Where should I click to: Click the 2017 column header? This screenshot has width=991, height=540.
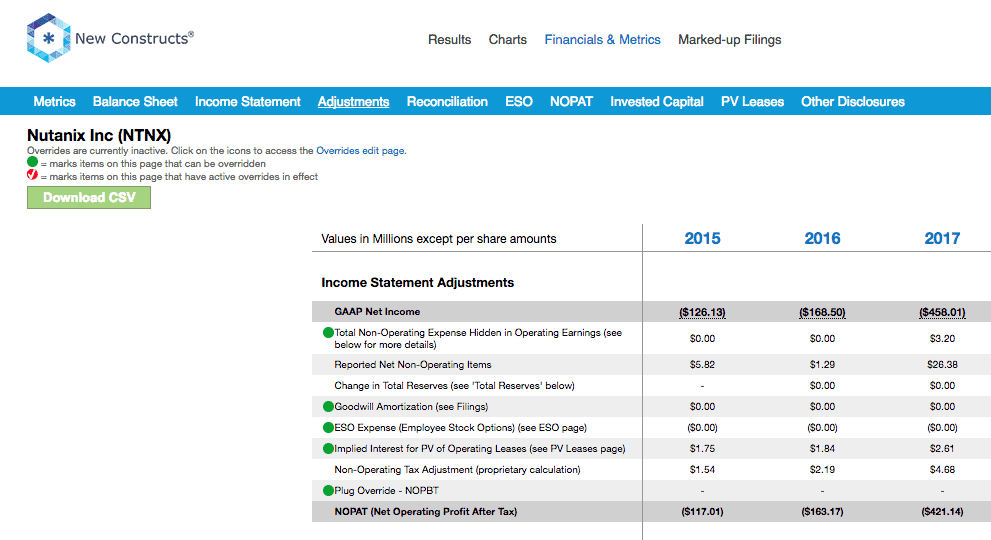[x=942, y=238]
